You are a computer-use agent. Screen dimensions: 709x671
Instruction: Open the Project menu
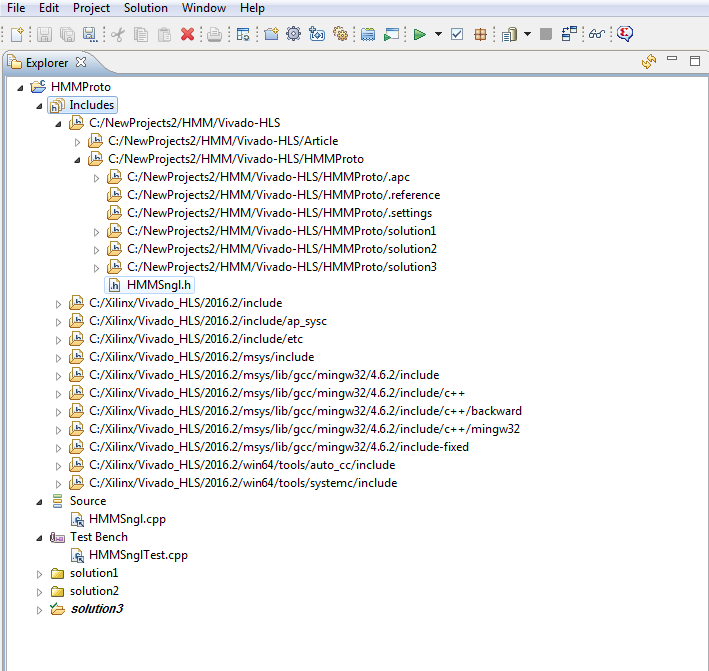pyautogui.click(x=91, y=8)
